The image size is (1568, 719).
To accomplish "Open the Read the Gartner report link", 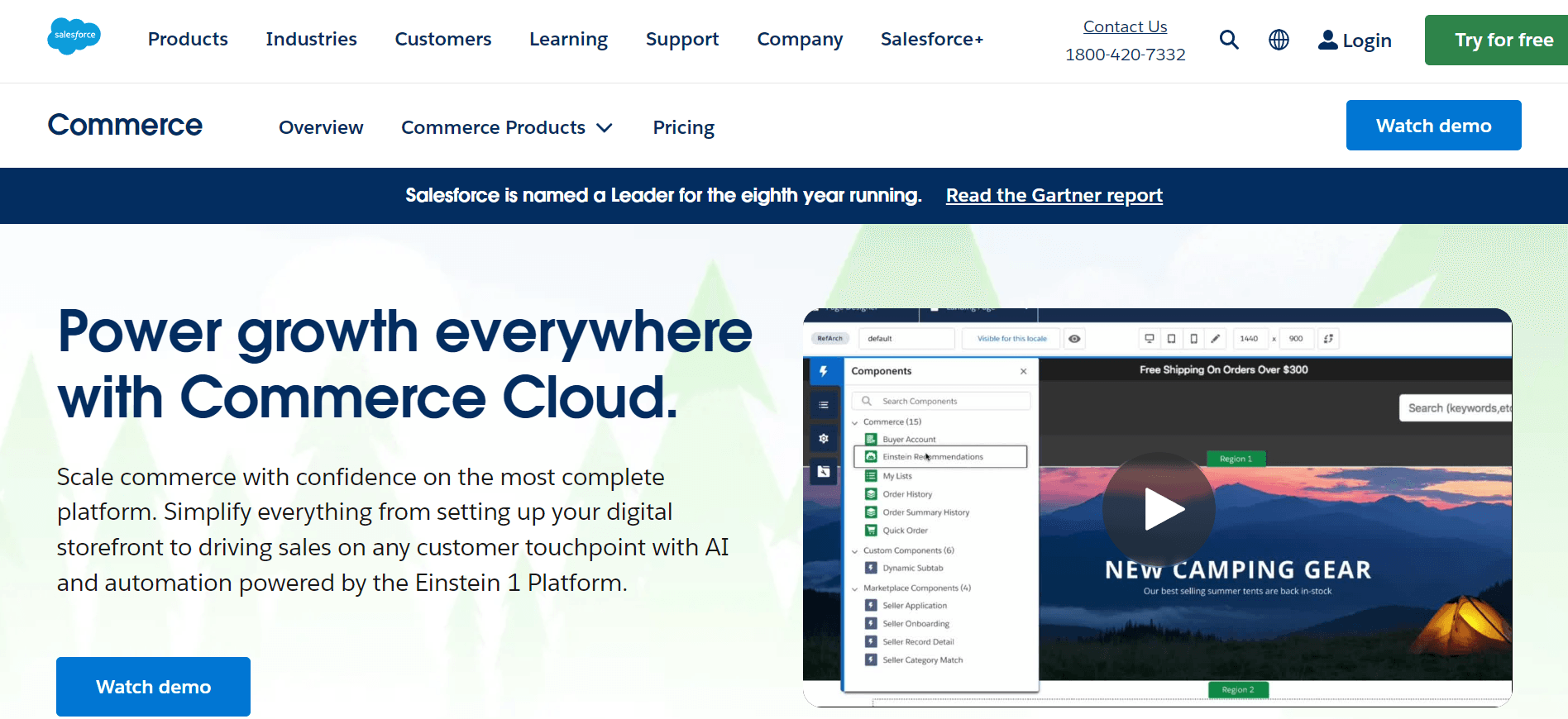I will 1054,195.
